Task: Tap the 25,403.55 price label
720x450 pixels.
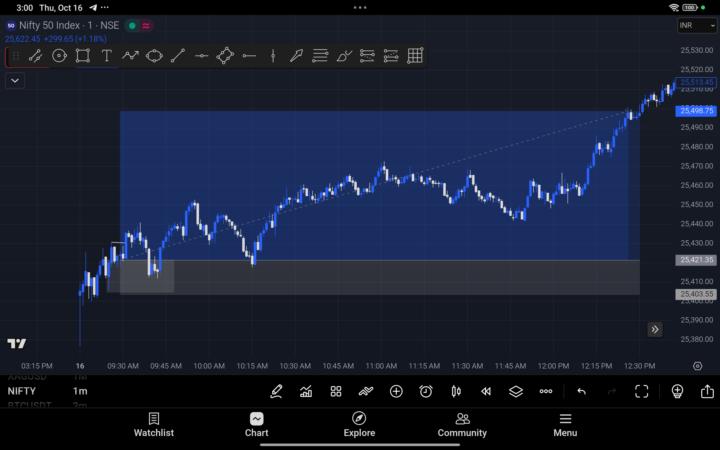Action: [696, 294]
